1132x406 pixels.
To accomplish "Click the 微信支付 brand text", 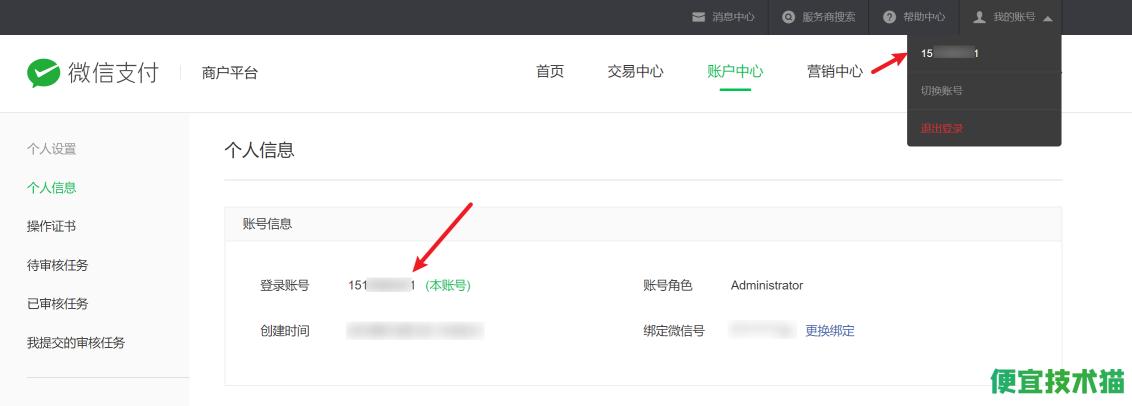I will click(x=113, y=73).
